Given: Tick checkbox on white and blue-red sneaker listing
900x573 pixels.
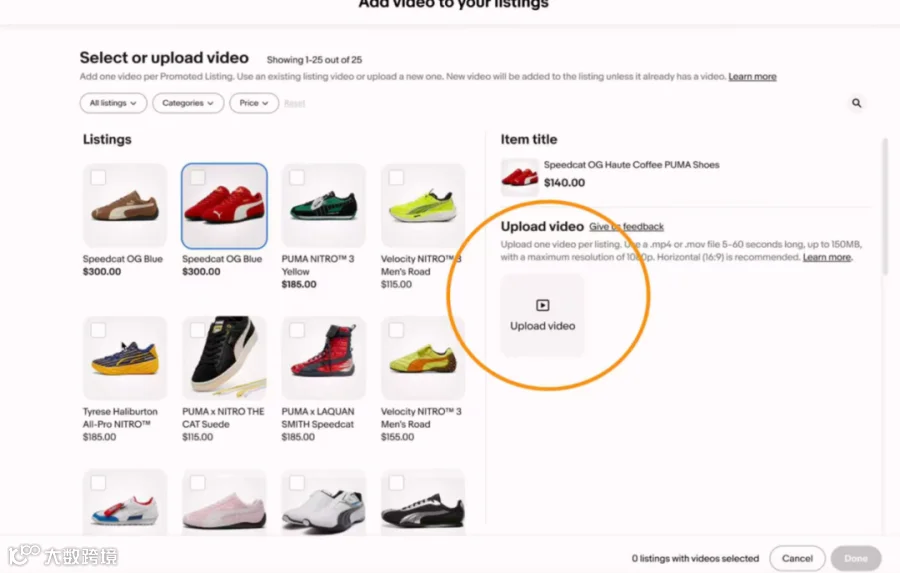Looking at the screenshot, I should coord(98,483).
